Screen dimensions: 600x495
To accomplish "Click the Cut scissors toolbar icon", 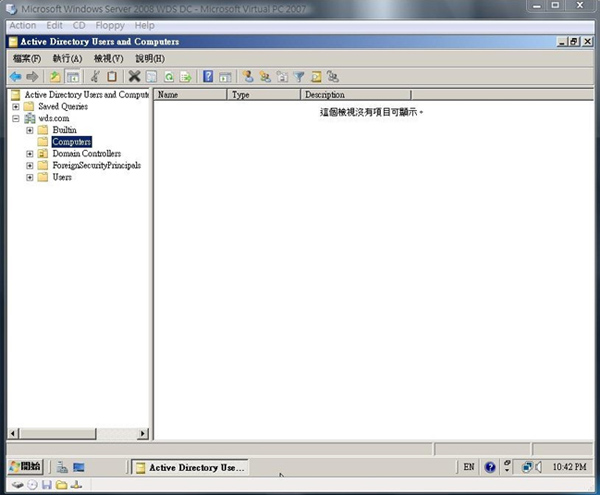I will click(95, 76).
